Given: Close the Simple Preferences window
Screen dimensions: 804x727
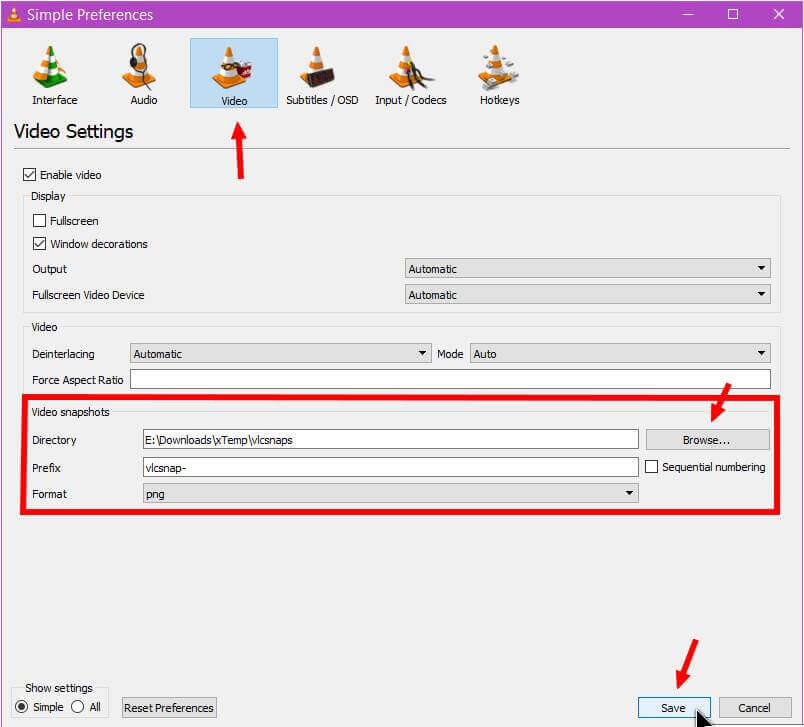Looking at the screenshot, I should pyautogui.click(x=778, y=14).
